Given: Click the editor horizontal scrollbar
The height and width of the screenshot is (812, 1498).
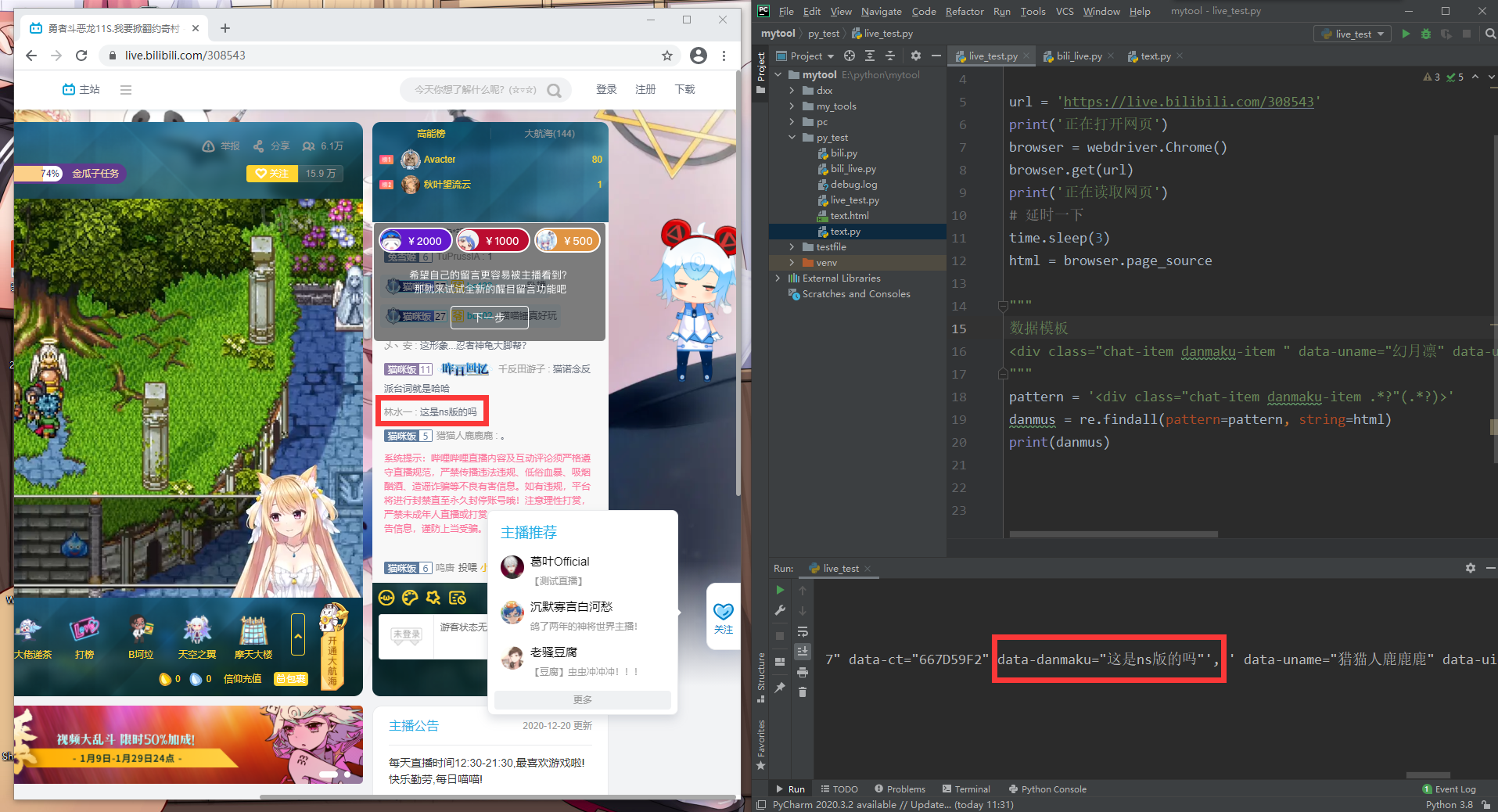Looking at the screenshot, I should 1113,534.
